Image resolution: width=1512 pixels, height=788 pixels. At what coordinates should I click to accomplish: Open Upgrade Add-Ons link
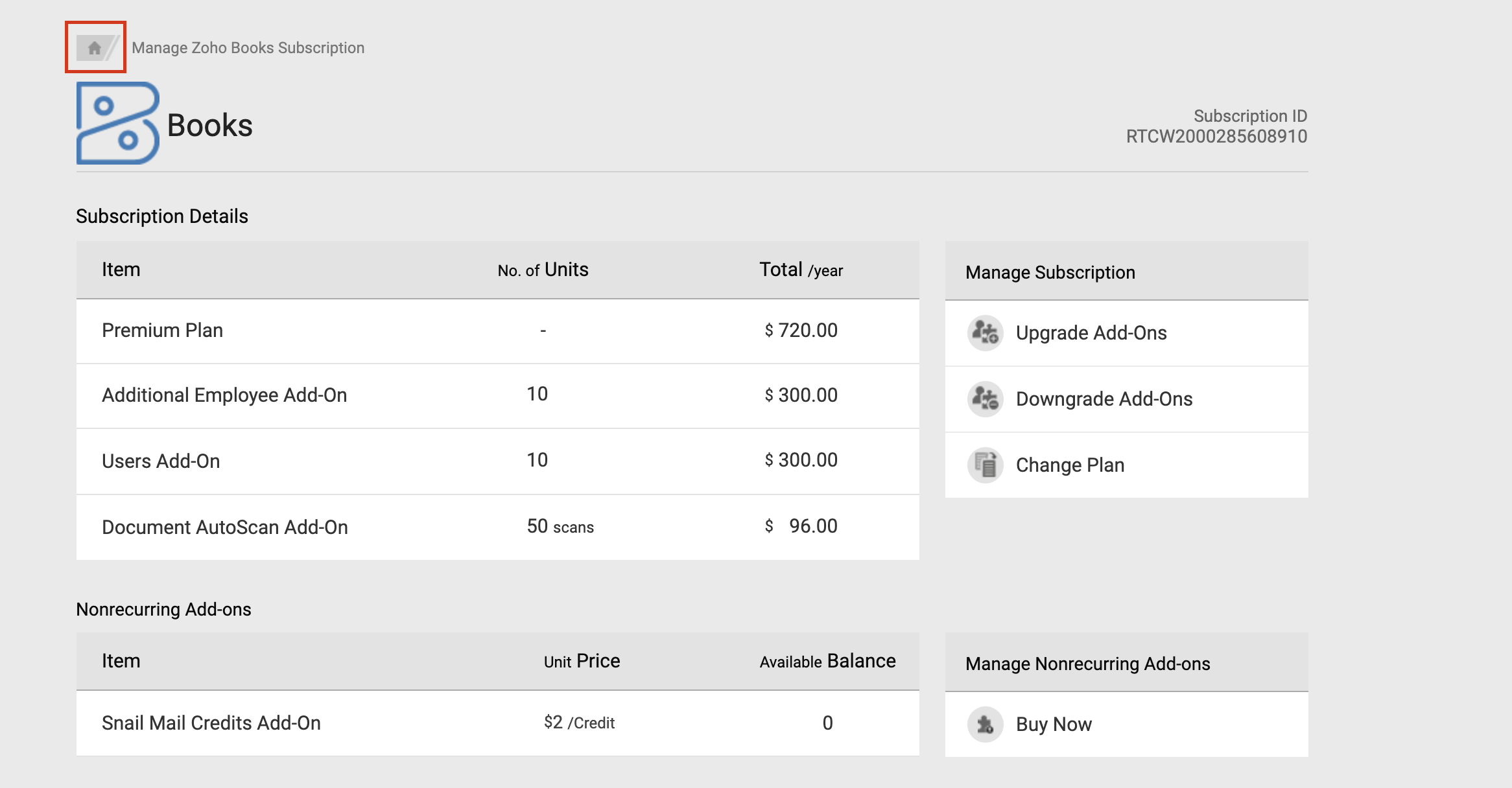click(1091, 333)
